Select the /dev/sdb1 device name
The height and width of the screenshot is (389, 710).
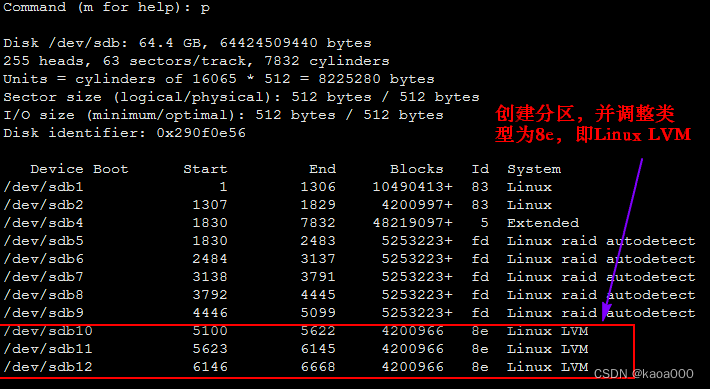(x=43, y=187)
